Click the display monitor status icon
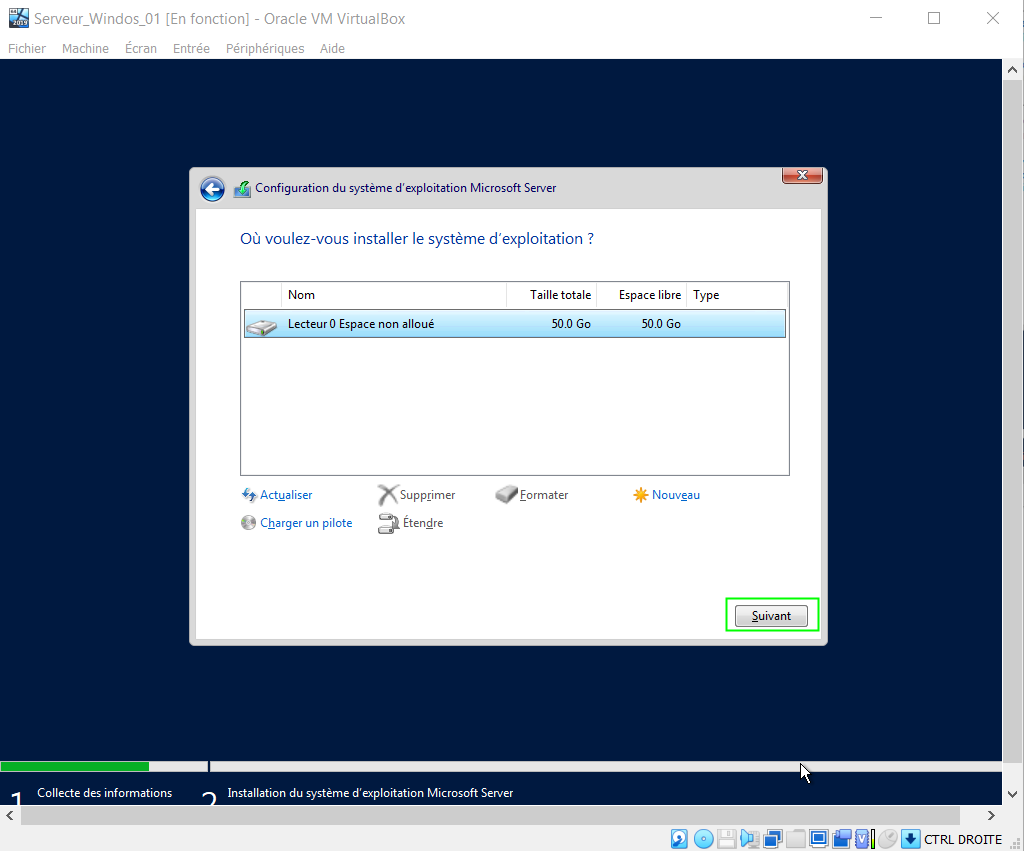The width and height of the screenshot is (1024, 851). [819, 839]
